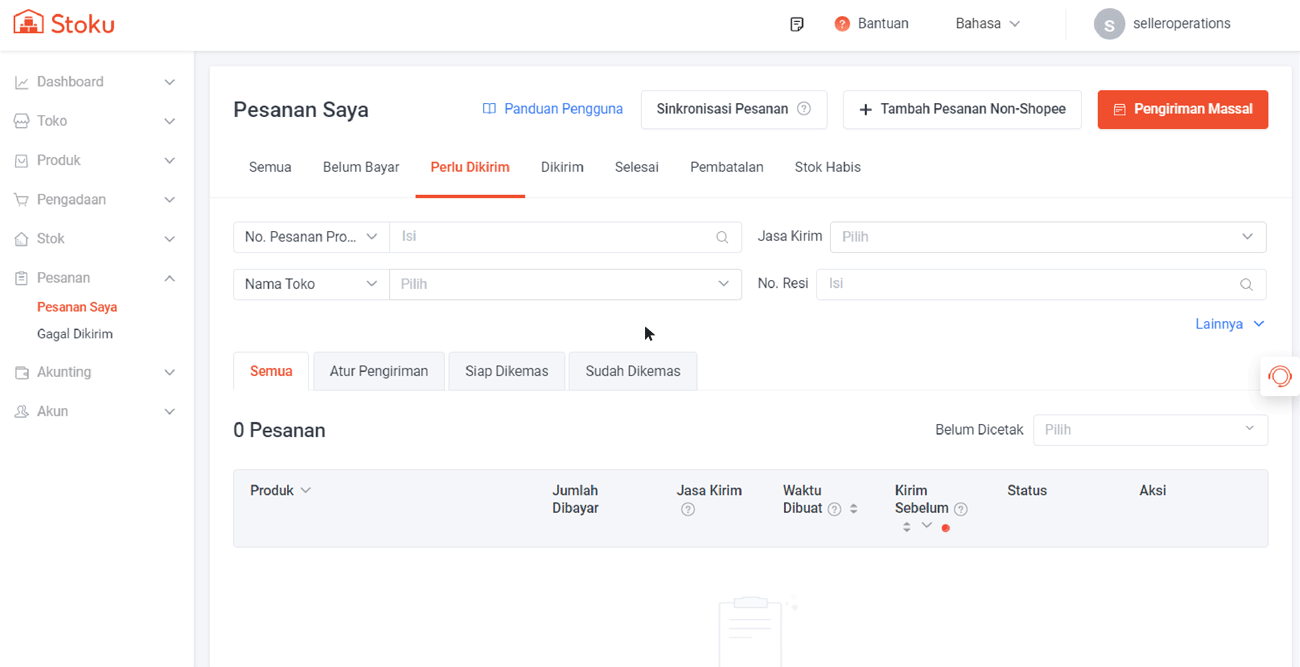Click the Jasa Kirim column help icon

click(x=688, y=510)
